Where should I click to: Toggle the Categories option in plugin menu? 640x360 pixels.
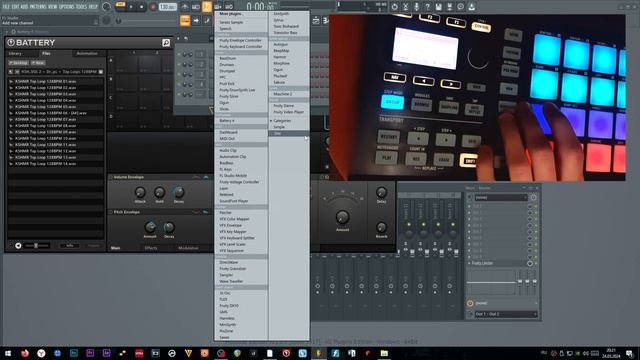282,121
